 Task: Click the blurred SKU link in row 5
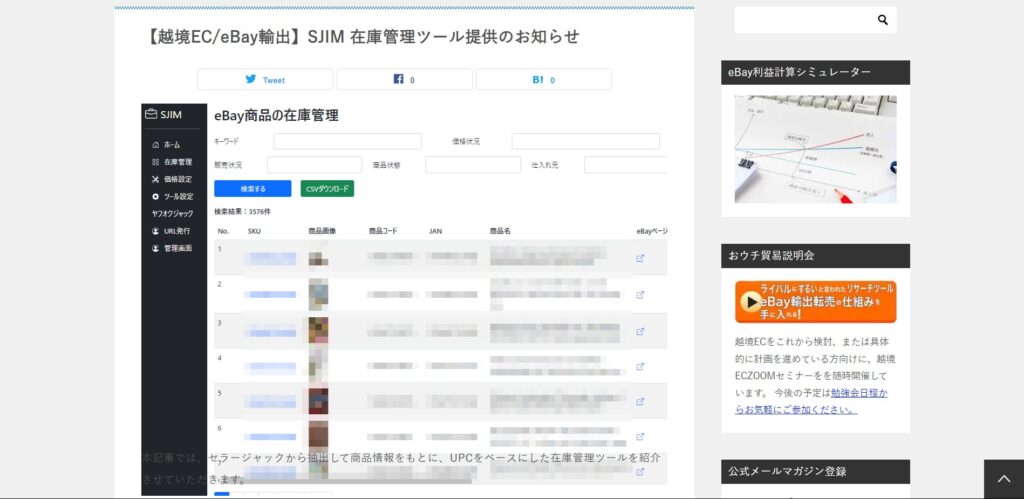click(x=270, y=402)
